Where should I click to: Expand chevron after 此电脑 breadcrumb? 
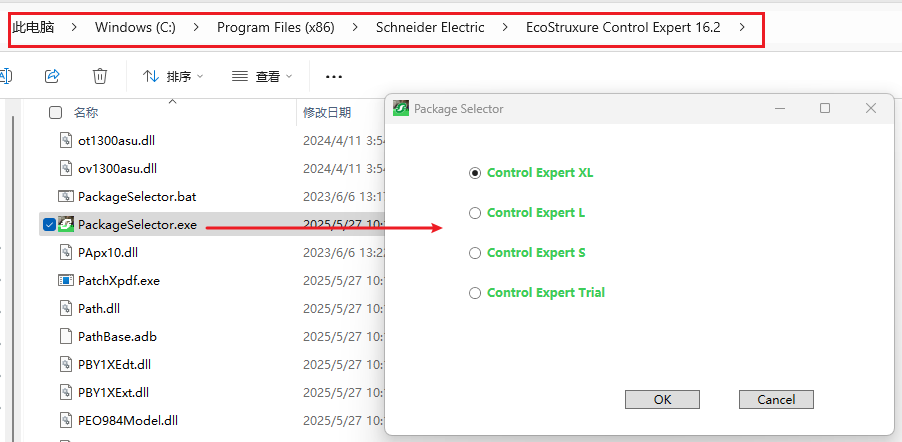[x=75, y=27]
